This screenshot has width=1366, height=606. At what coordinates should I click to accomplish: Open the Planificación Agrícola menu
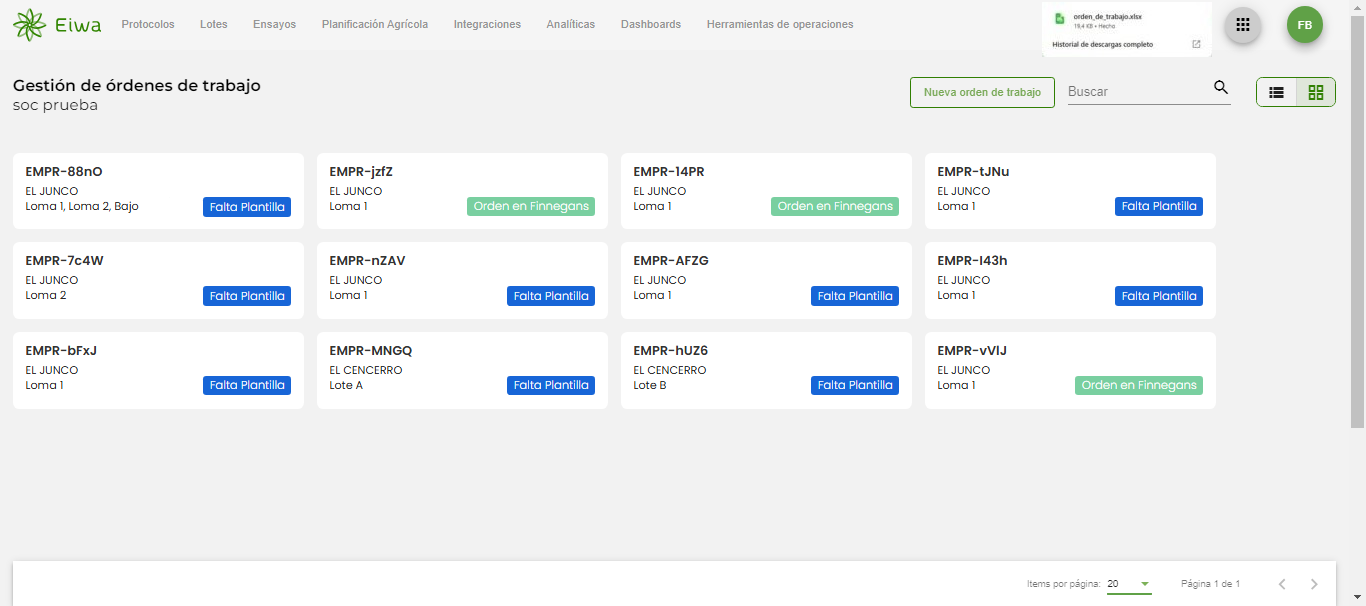pos(375,24)
